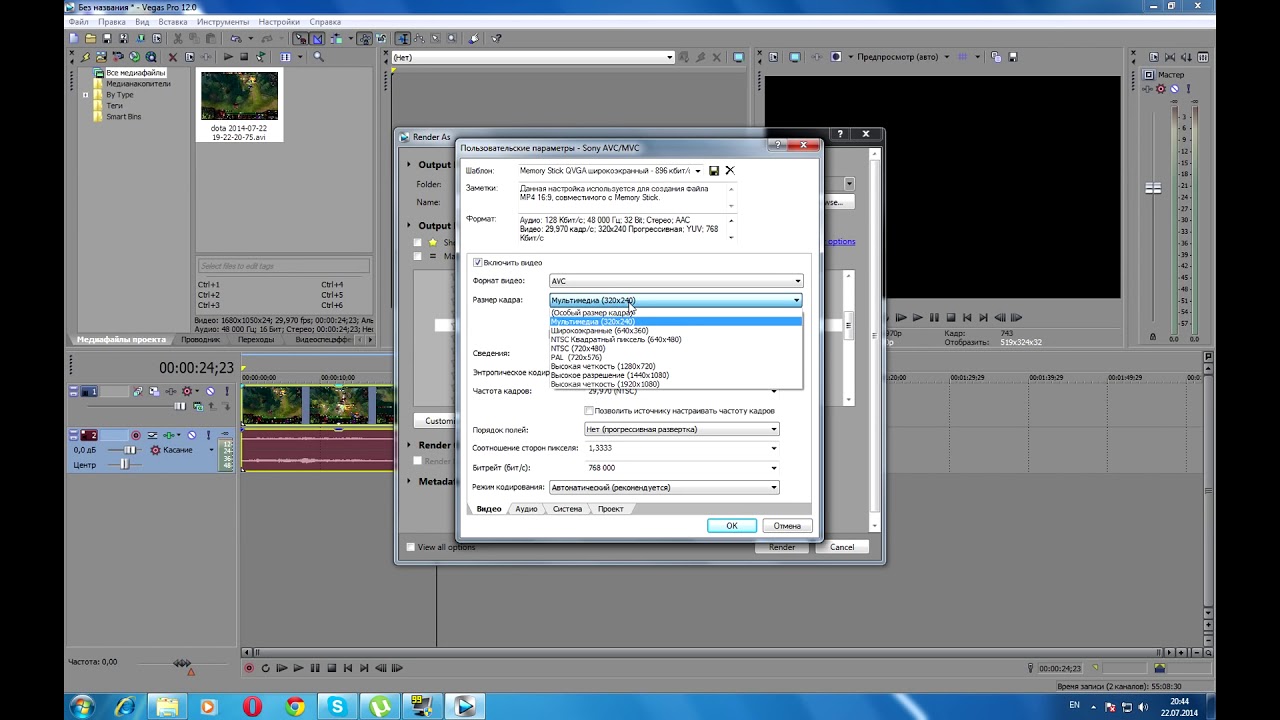This screenshot has width=1280, height=720.
Task: Click the Cut scissors icon in toolbar
Action: (x=178, y=38)
